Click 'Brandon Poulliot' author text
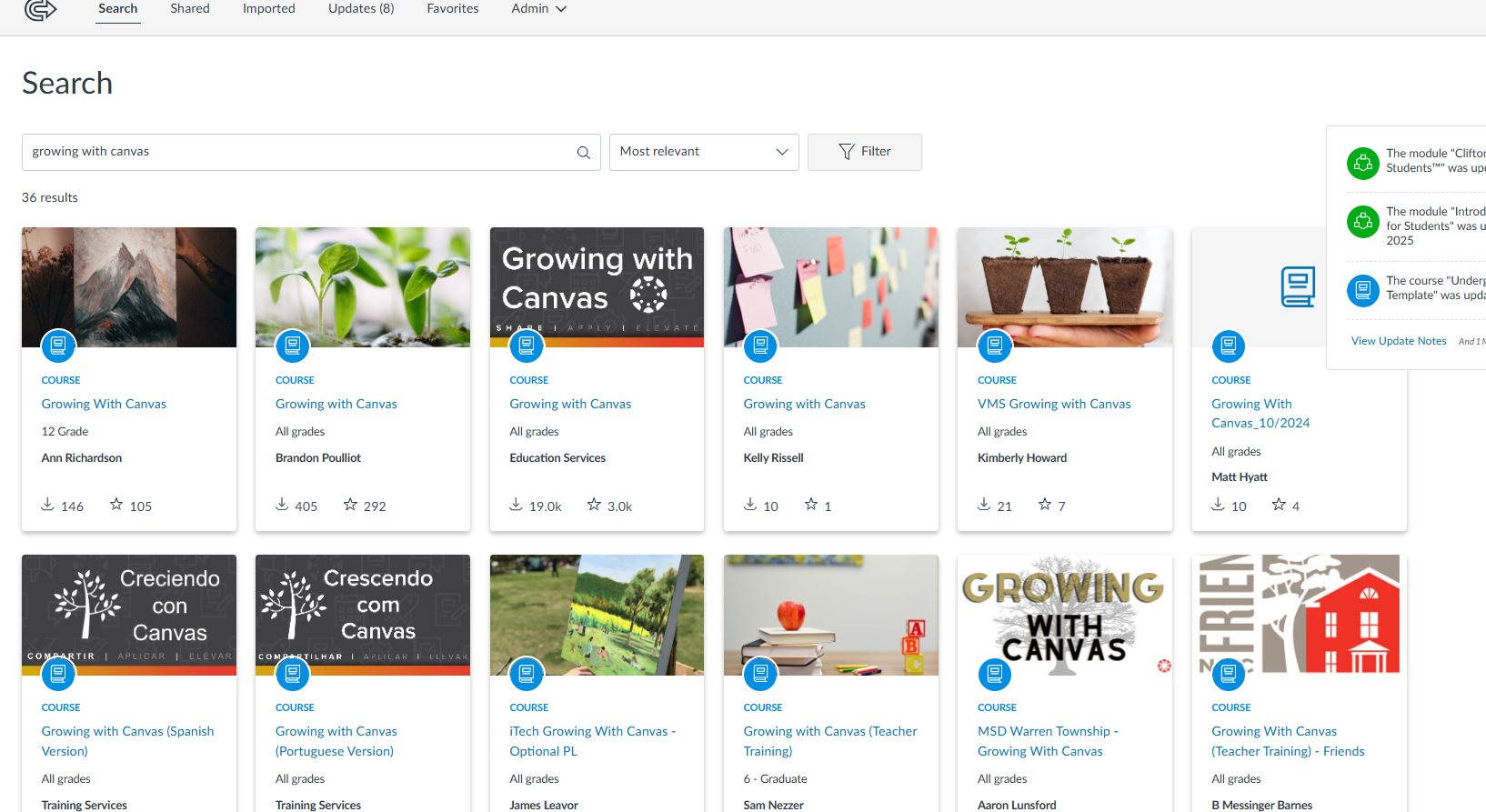Viewport: 1486px width, 812px height. [x=318, y=458]
